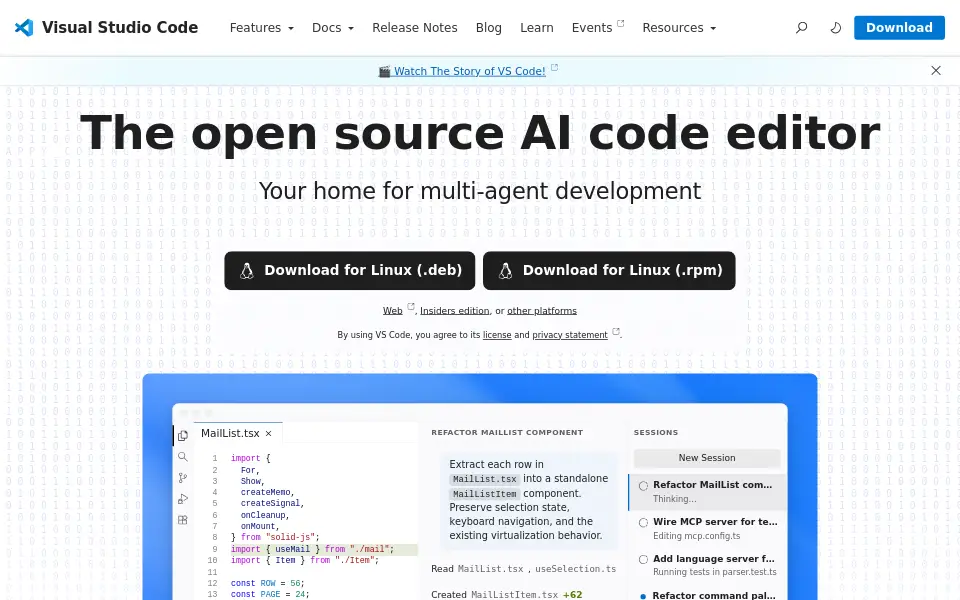Open the Web version link
960x600 pixels.
click(x=392, y=311)
